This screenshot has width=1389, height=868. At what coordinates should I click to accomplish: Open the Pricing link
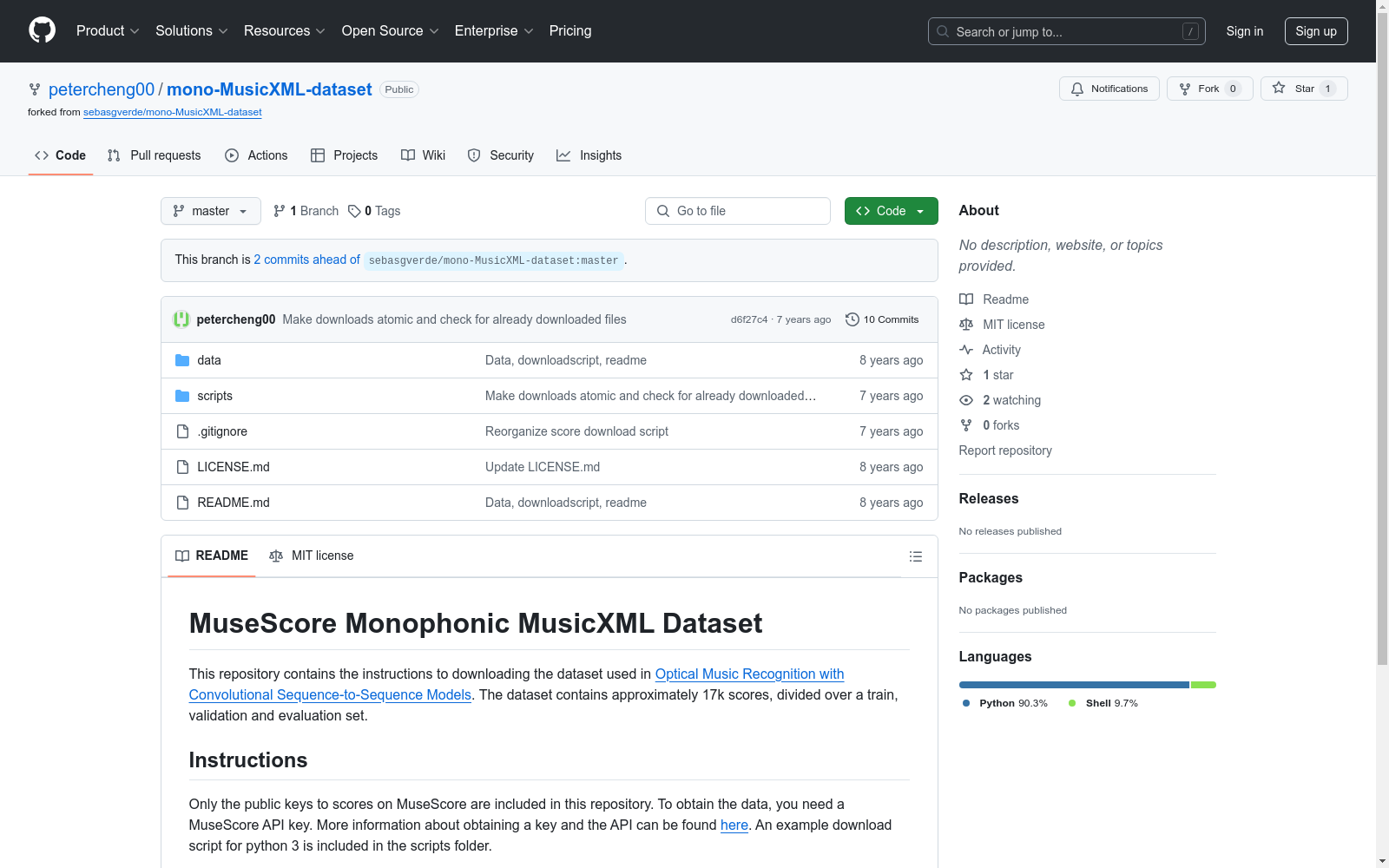570,31
